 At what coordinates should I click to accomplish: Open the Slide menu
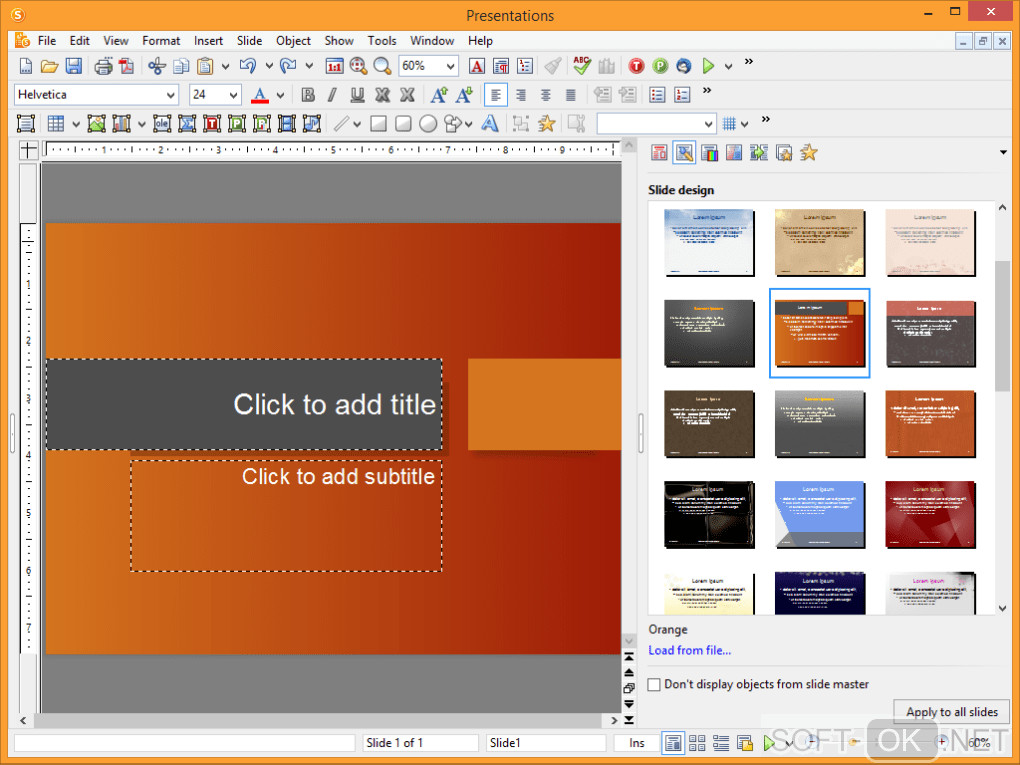coord(249,41)
